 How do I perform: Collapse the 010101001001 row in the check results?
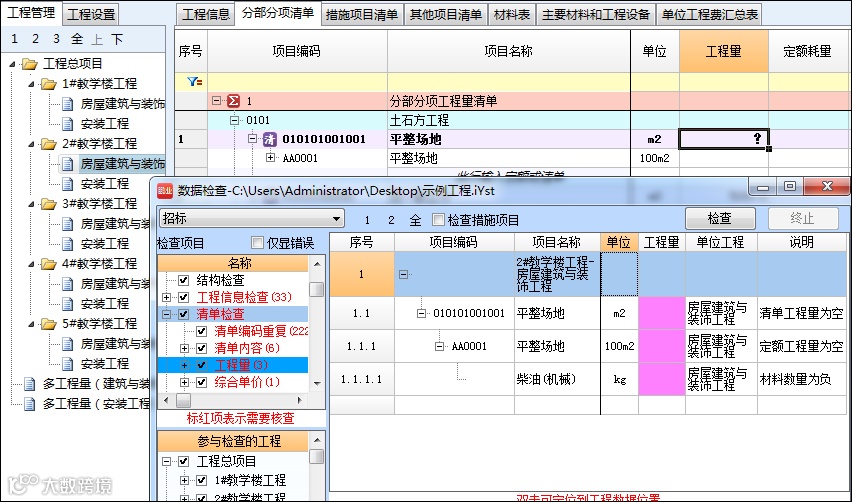[x=421, y=313]
